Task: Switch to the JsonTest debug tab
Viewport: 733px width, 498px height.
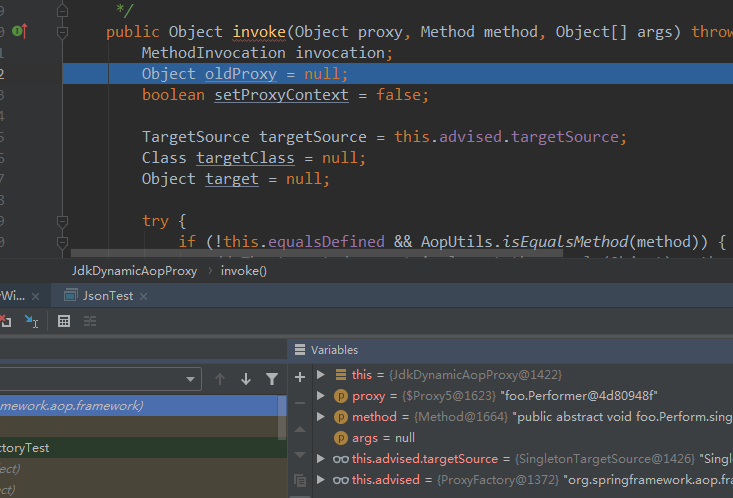Action: click(x=108, y=296)
